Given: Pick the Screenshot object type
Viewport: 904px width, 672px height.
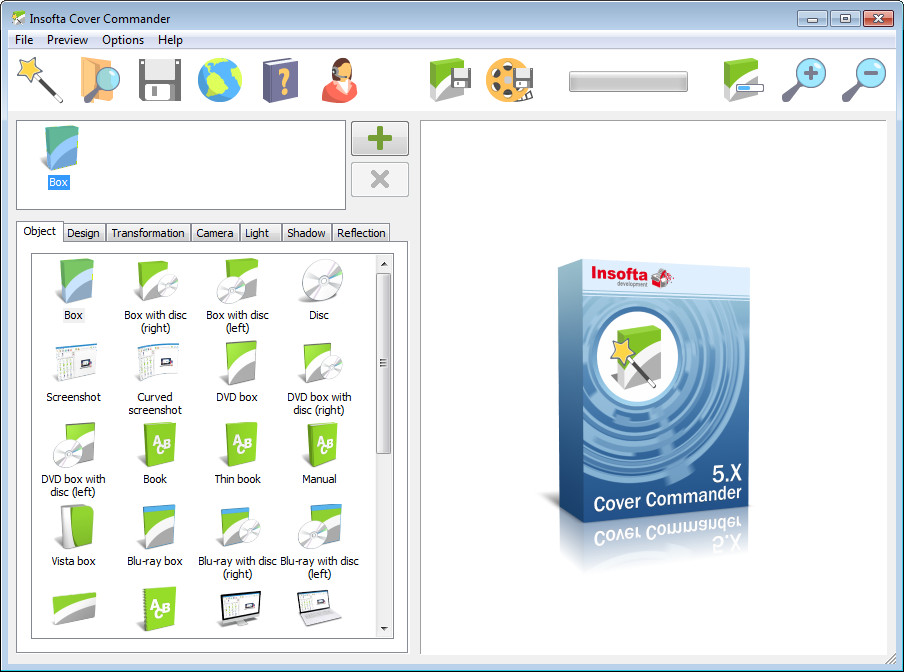Looking at the screenshot, I should (74, 373).
